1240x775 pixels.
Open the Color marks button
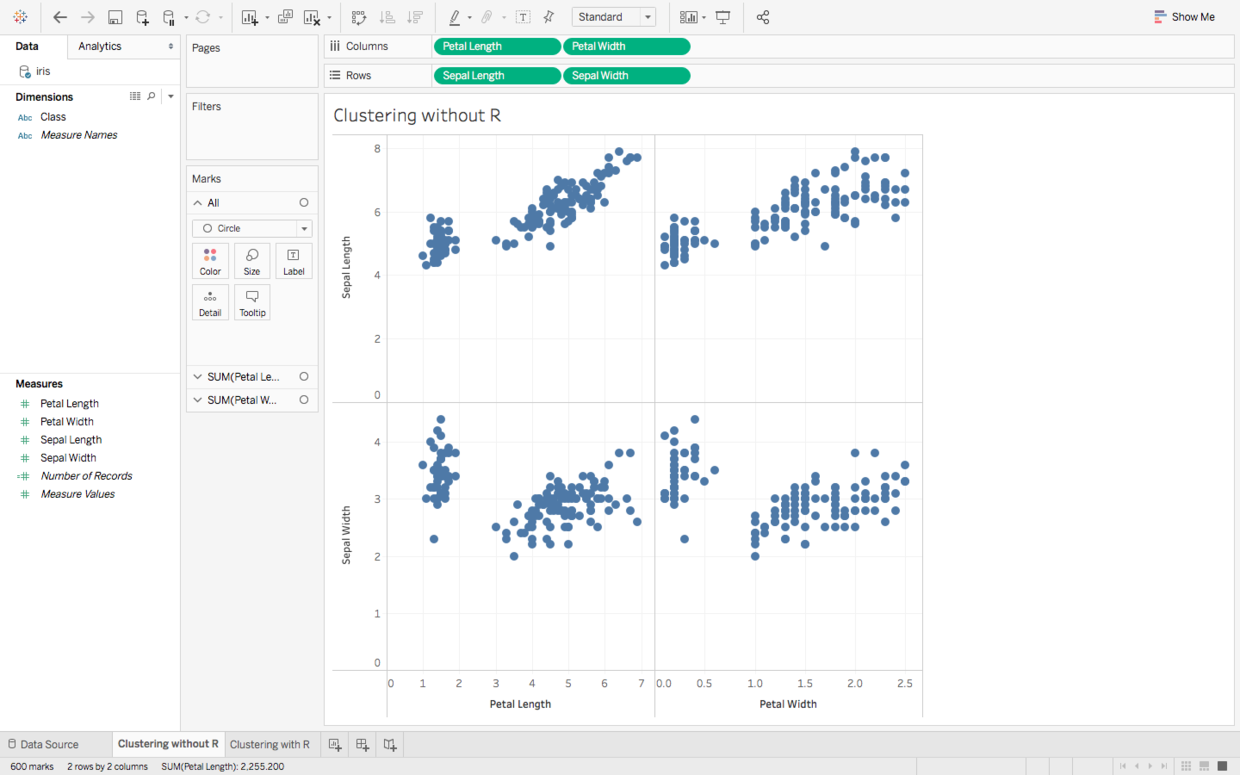tap(210, 261)
